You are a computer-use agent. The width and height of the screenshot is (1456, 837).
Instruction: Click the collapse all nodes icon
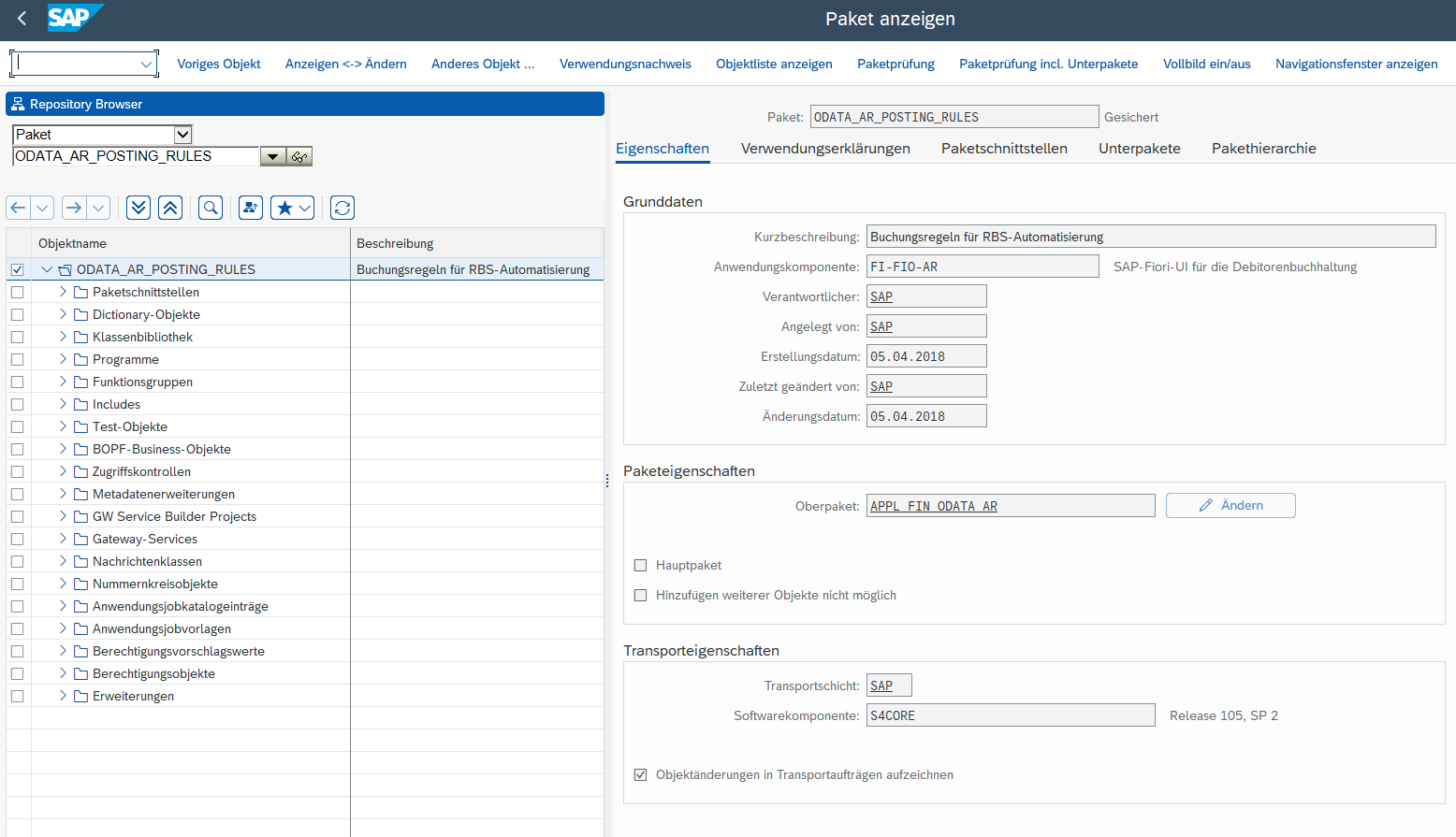[170, 208]
